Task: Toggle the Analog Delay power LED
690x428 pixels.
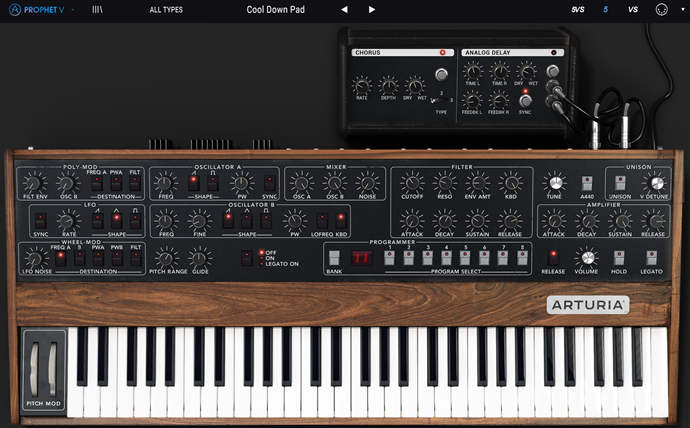Action: [554, 52]
